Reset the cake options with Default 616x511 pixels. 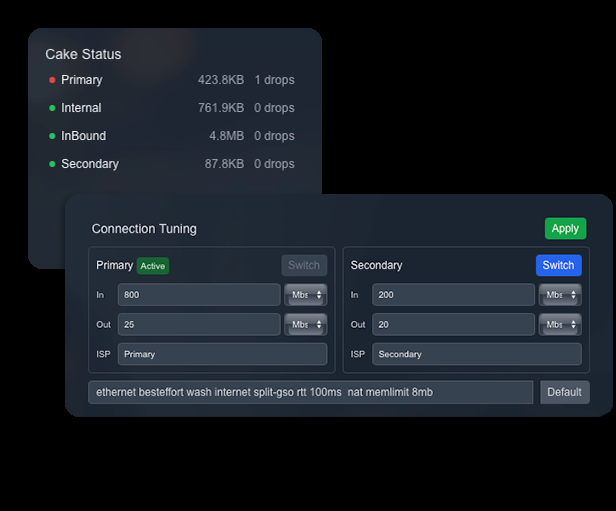[564, 392]
